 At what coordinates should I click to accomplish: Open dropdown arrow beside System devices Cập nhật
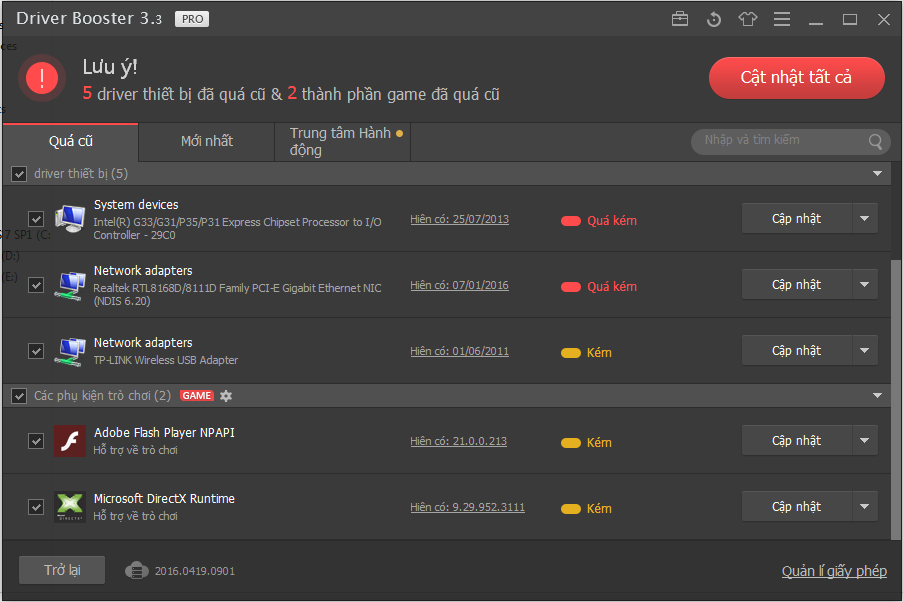click(x=864, y=218)
